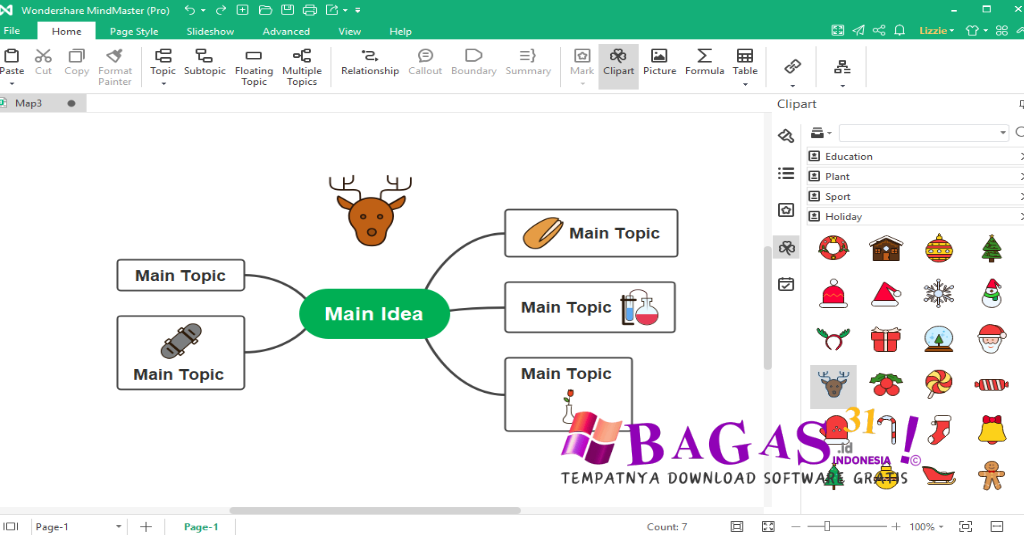Select the Santa Claus face clipart

[x=991, y=338]
